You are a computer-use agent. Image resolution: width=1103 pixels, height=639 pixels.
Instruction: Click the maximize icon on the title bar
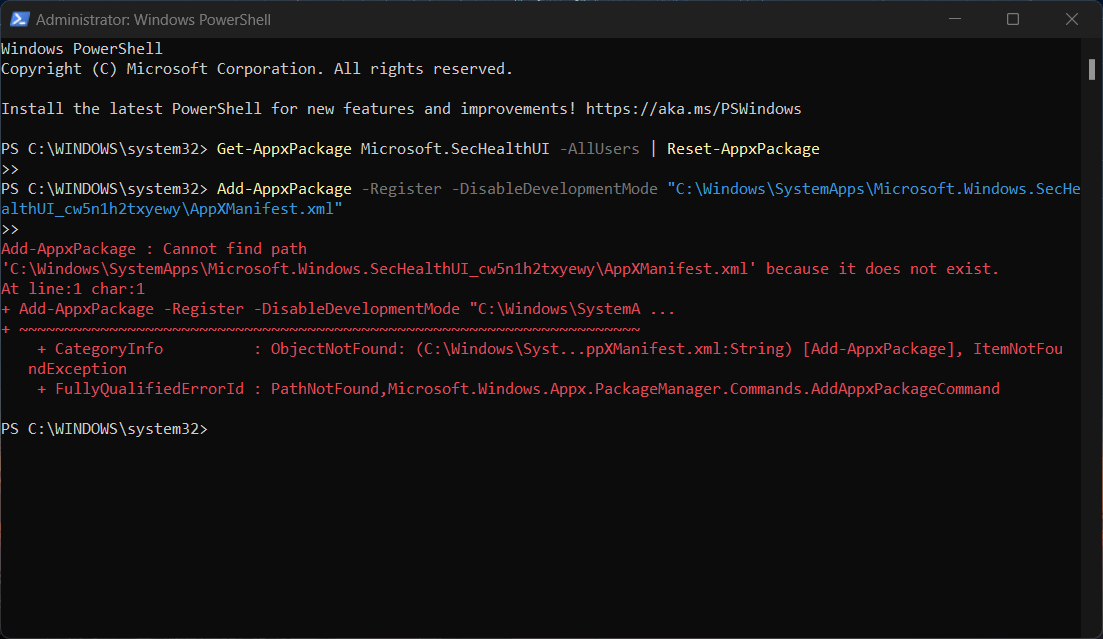[x=1013, y=19]
